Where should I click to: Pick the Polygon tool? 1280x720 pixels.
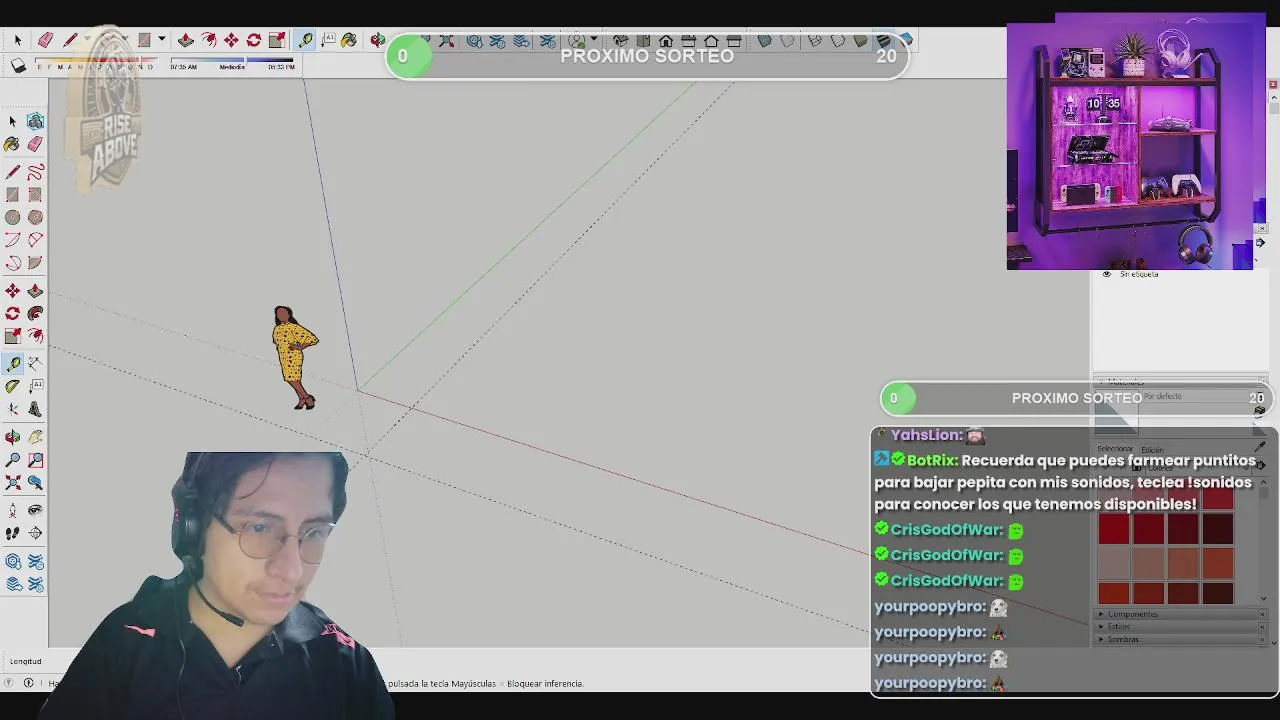click(35, 217)
